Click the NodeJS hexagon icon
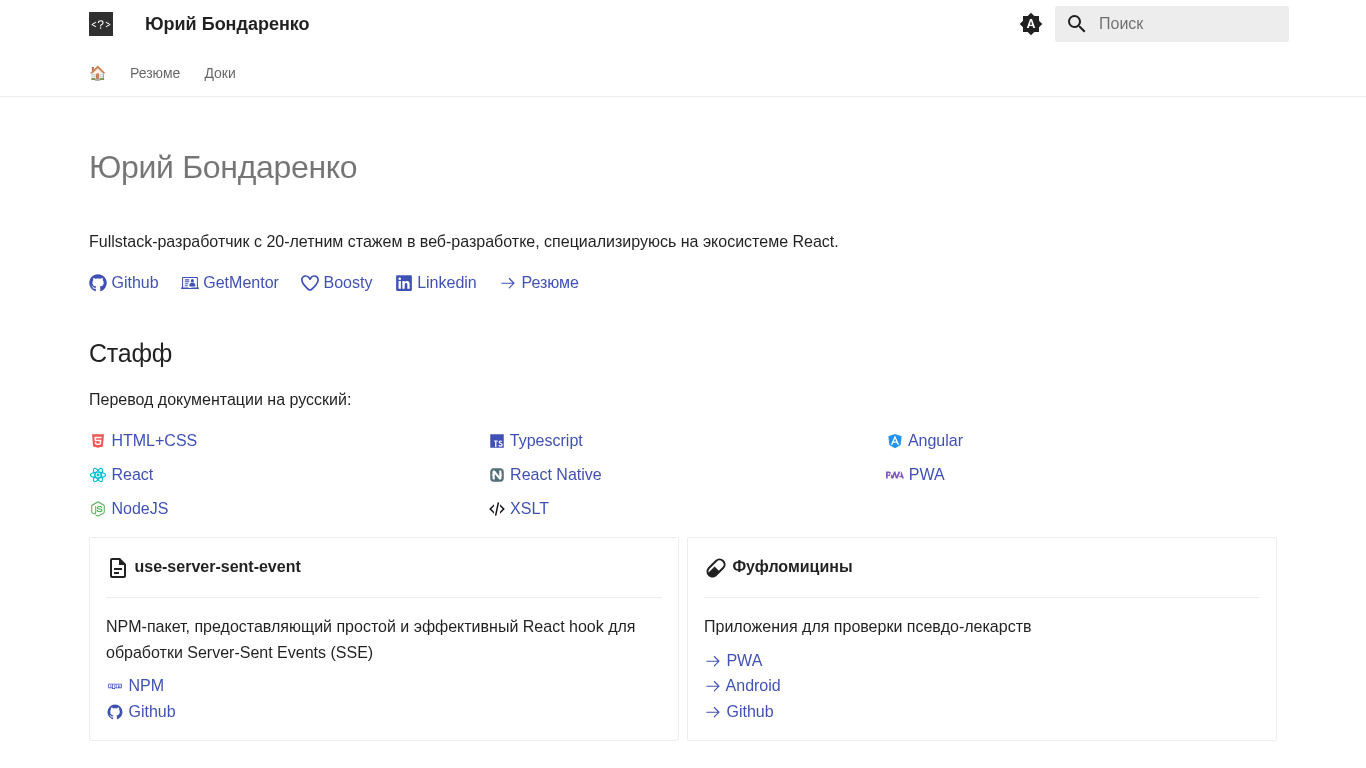The image size is (1366, 768). pos(98,509)
